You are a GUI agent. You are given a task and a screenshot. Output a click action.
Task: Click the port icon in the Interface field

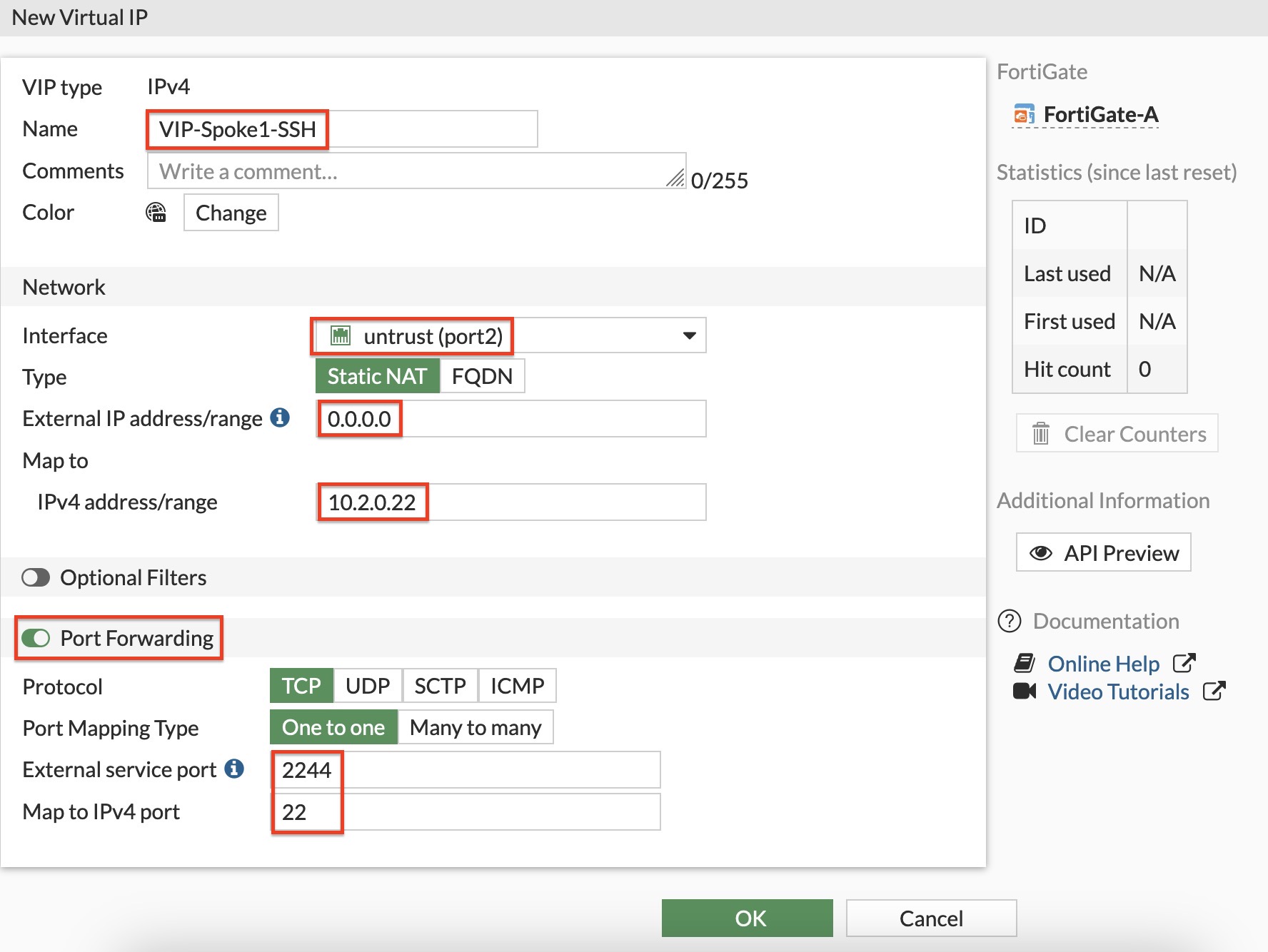pos(341,335)
